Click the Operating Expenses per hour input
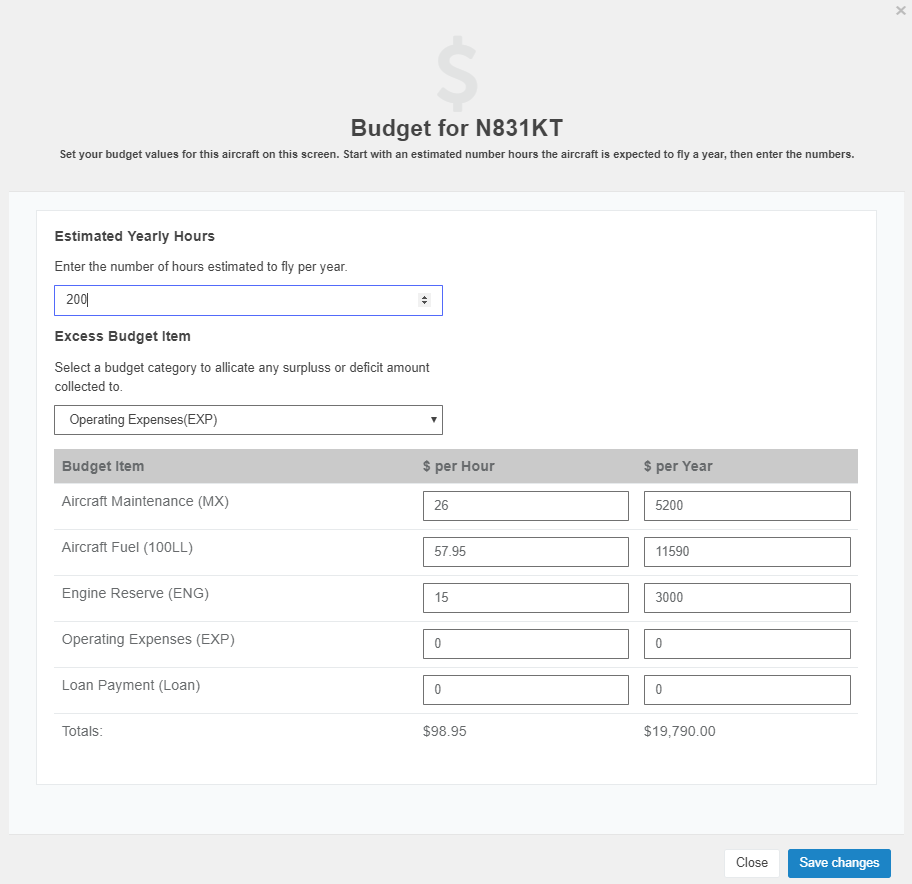 tap(525, 643)
